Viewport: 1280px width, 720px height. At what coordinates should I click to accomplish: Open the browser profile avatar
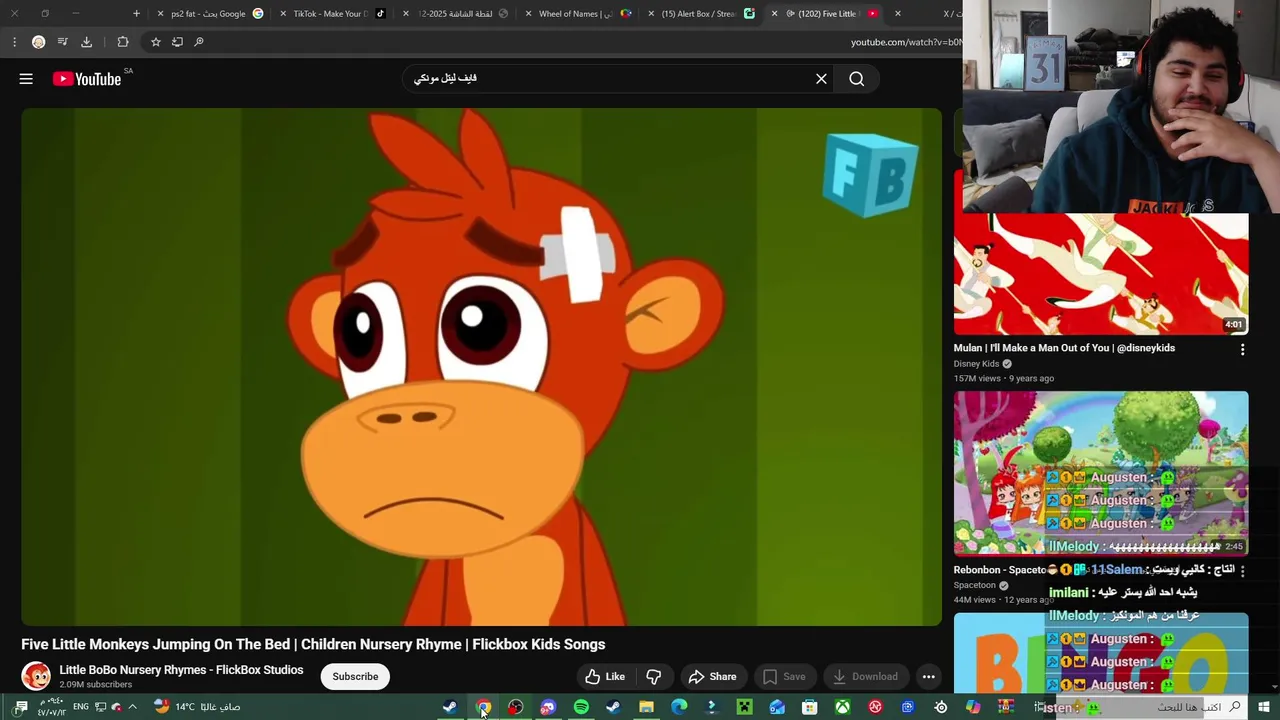coord(38,42)
